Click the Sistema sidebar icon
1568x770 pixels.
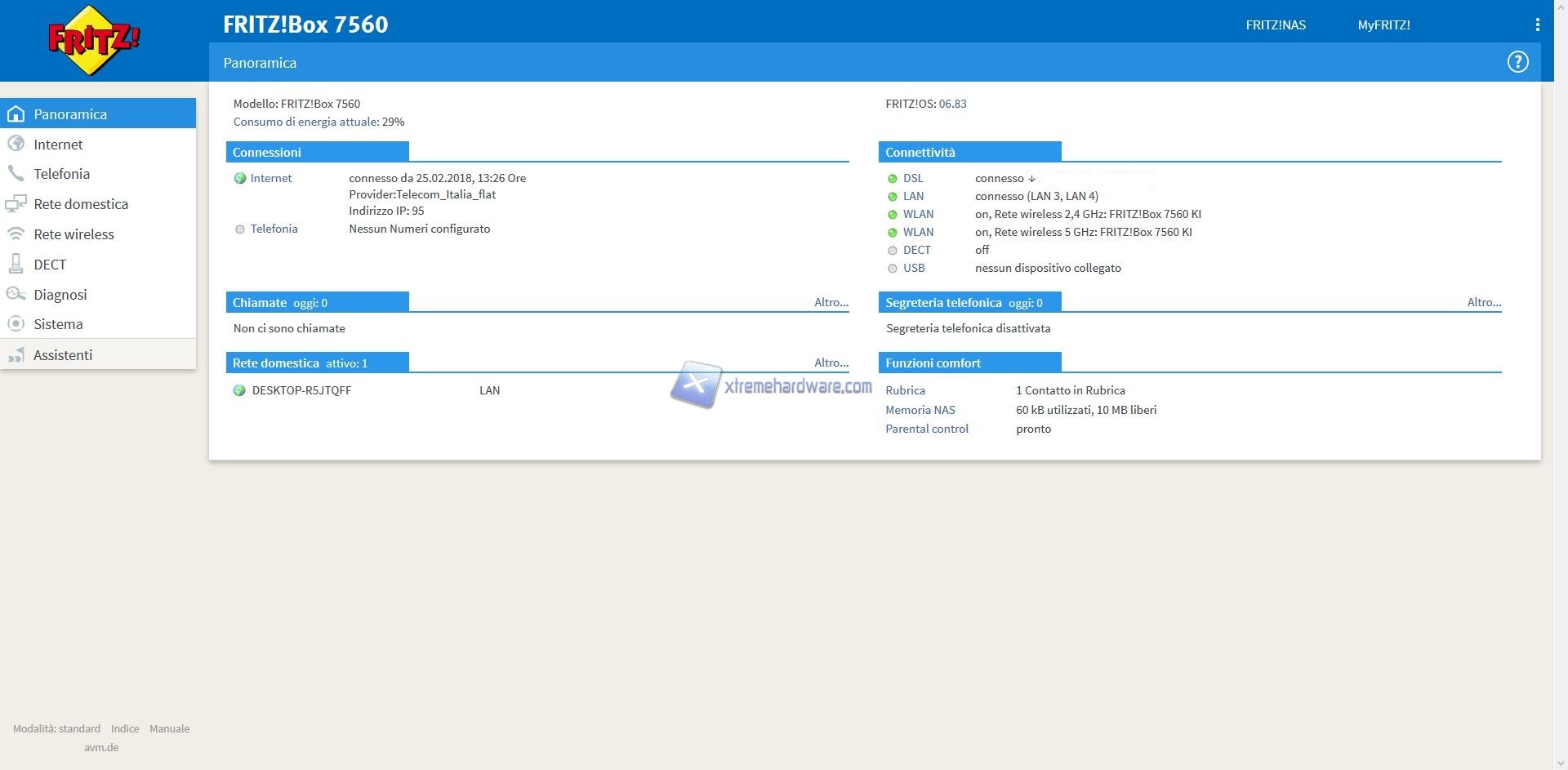pos(16,324)
